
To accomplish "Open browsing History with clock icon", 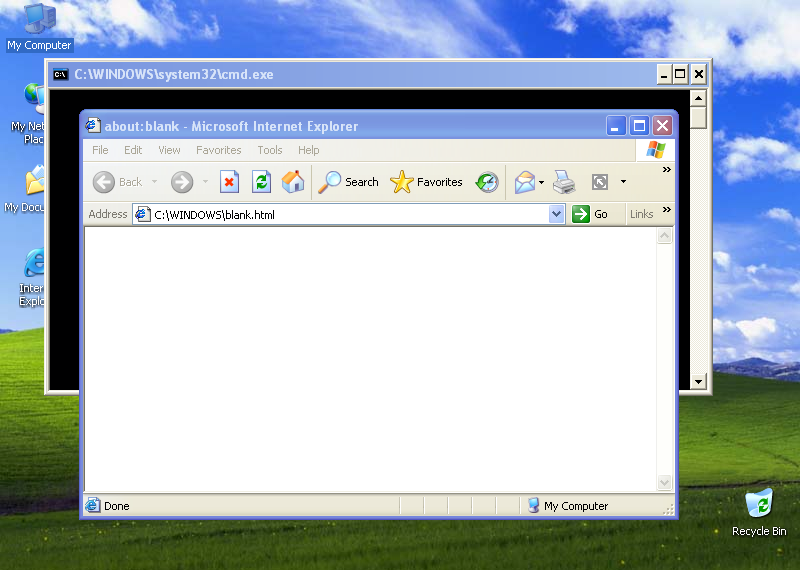I will (487, 182).
